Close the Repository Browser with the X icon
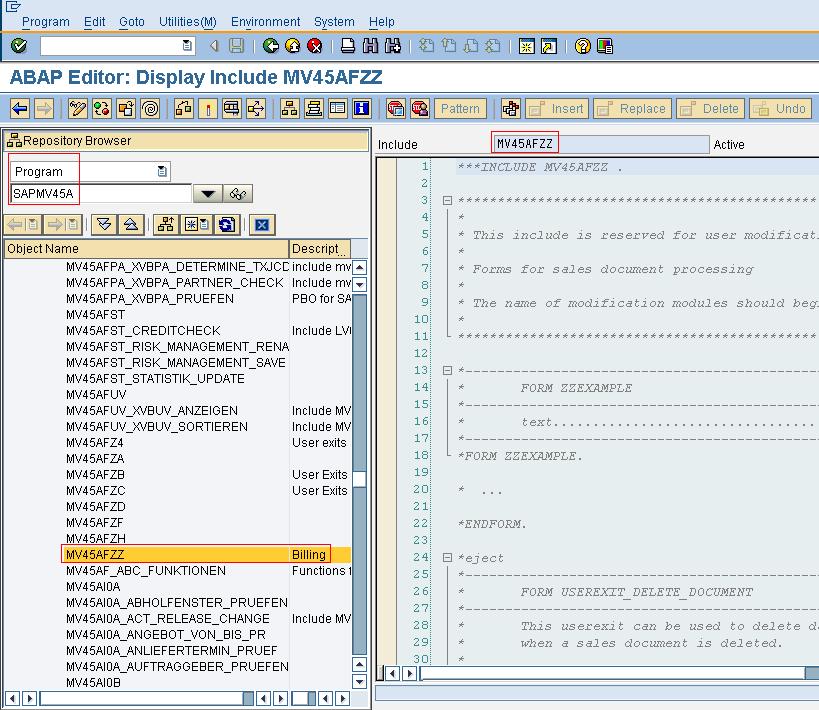The image size is (819, 710). pyautogui.click(x=261, y=224)
